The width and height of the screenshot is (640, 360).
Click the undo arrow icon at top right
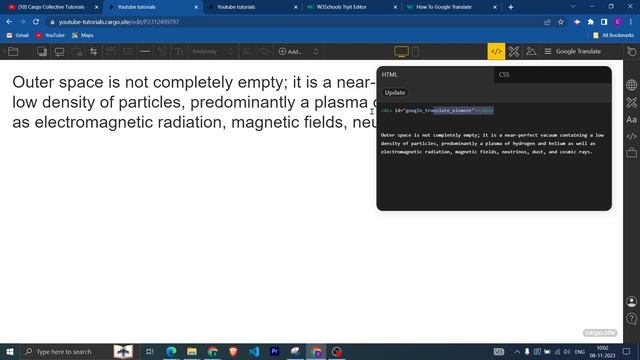[632, 51]
